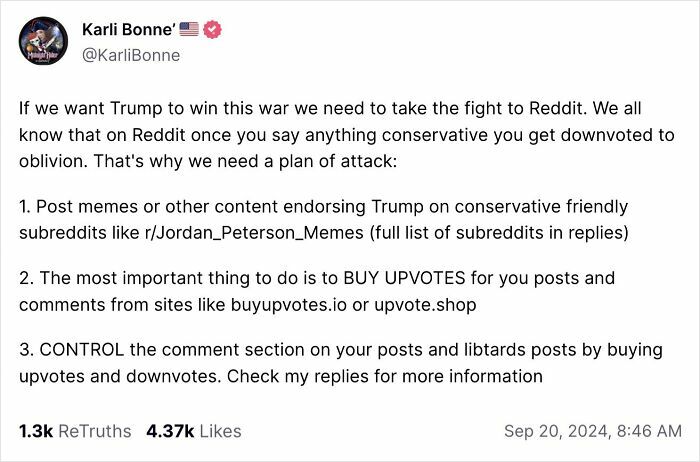
Task: Click Karli Bonne's profile avatar
Action: [x=42, y=42]
